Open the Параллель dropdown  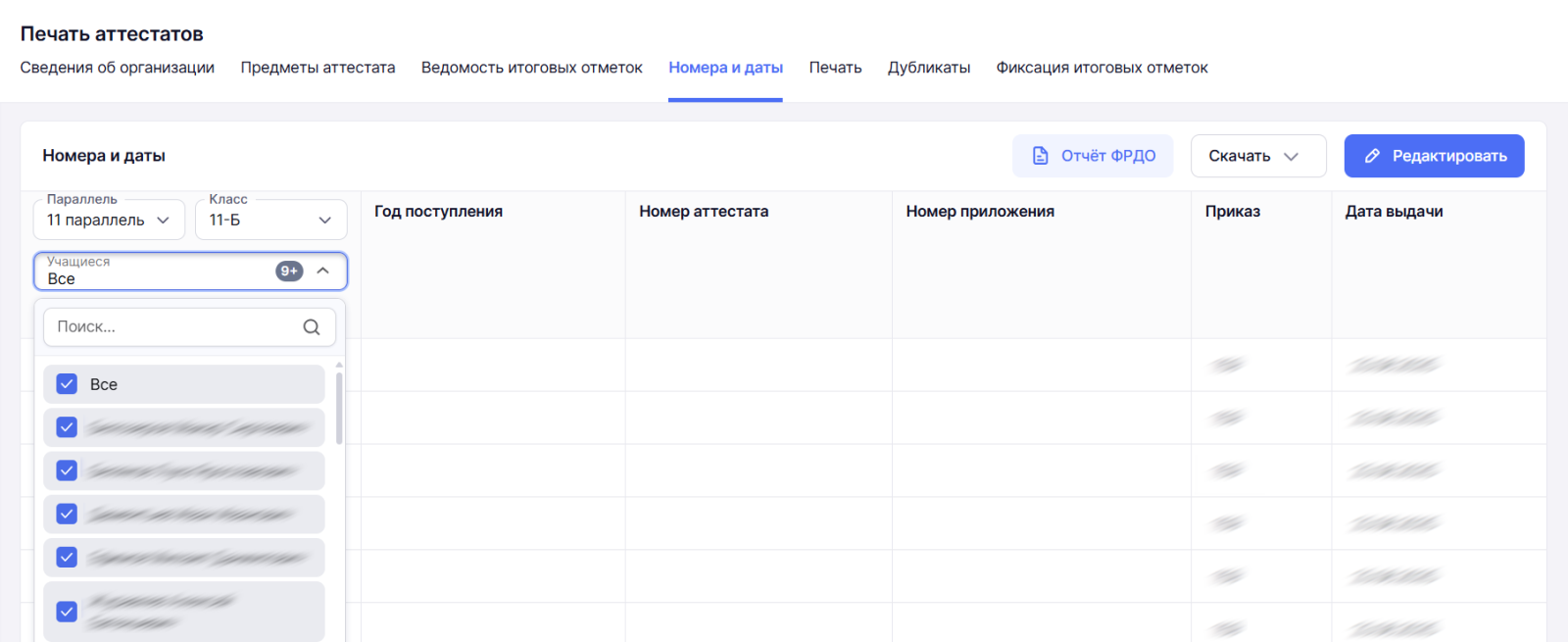coord(109,220)
